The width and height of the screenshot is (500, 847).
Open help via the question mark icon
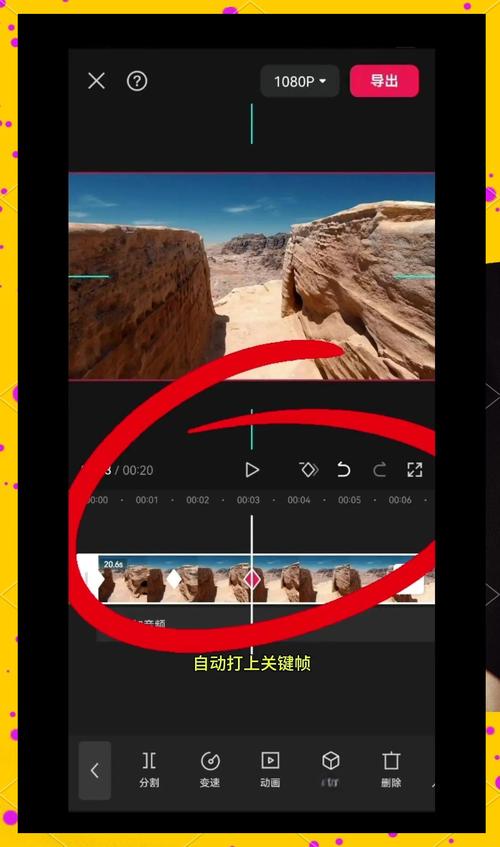[137, 81]
